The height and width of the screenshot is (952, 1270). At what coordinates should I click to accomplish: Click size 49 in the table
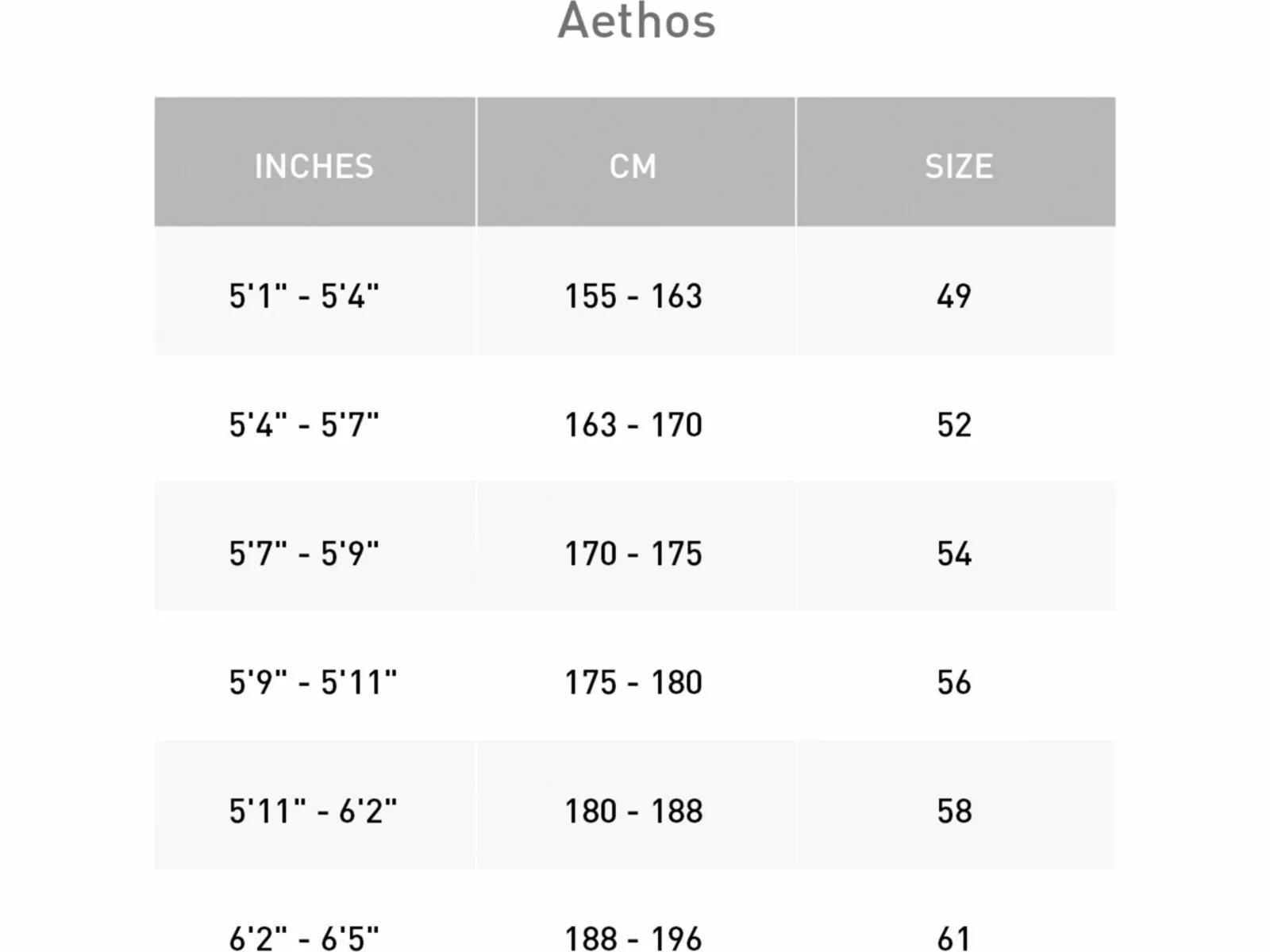point(954,296)
